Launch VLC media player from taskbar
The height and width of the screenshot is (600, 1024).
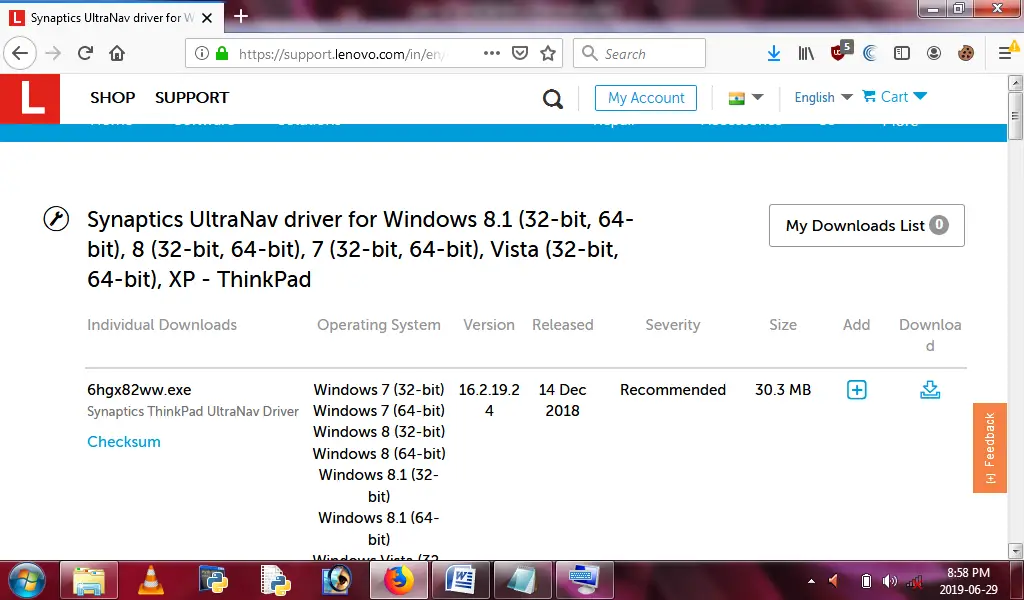[151, 580]
